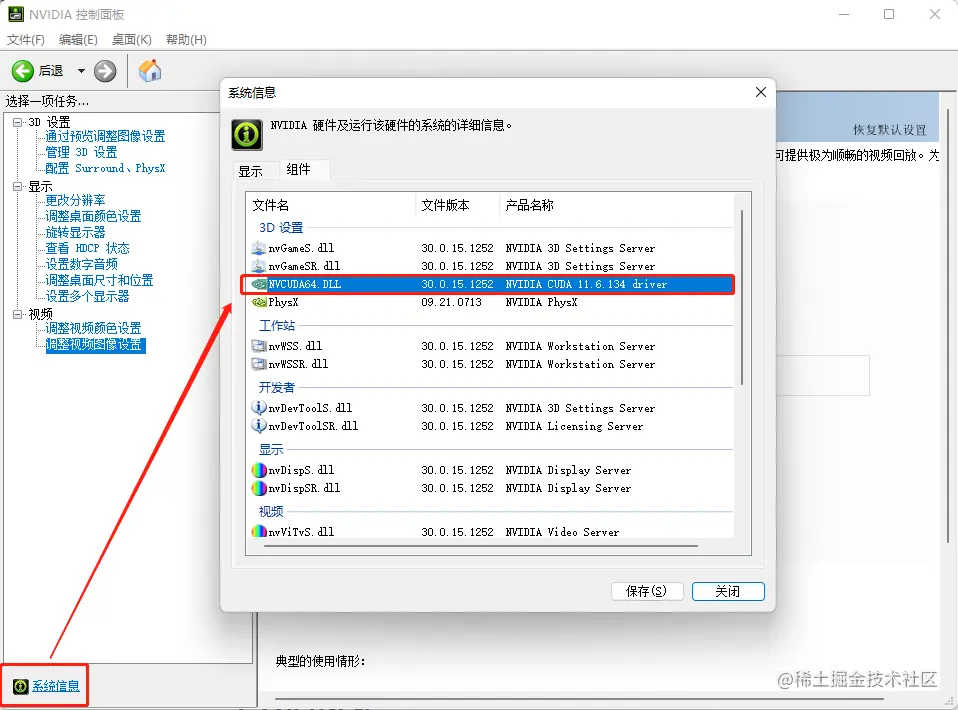Click the nvDevToolSR.dll info icon

tap(258, 425)
